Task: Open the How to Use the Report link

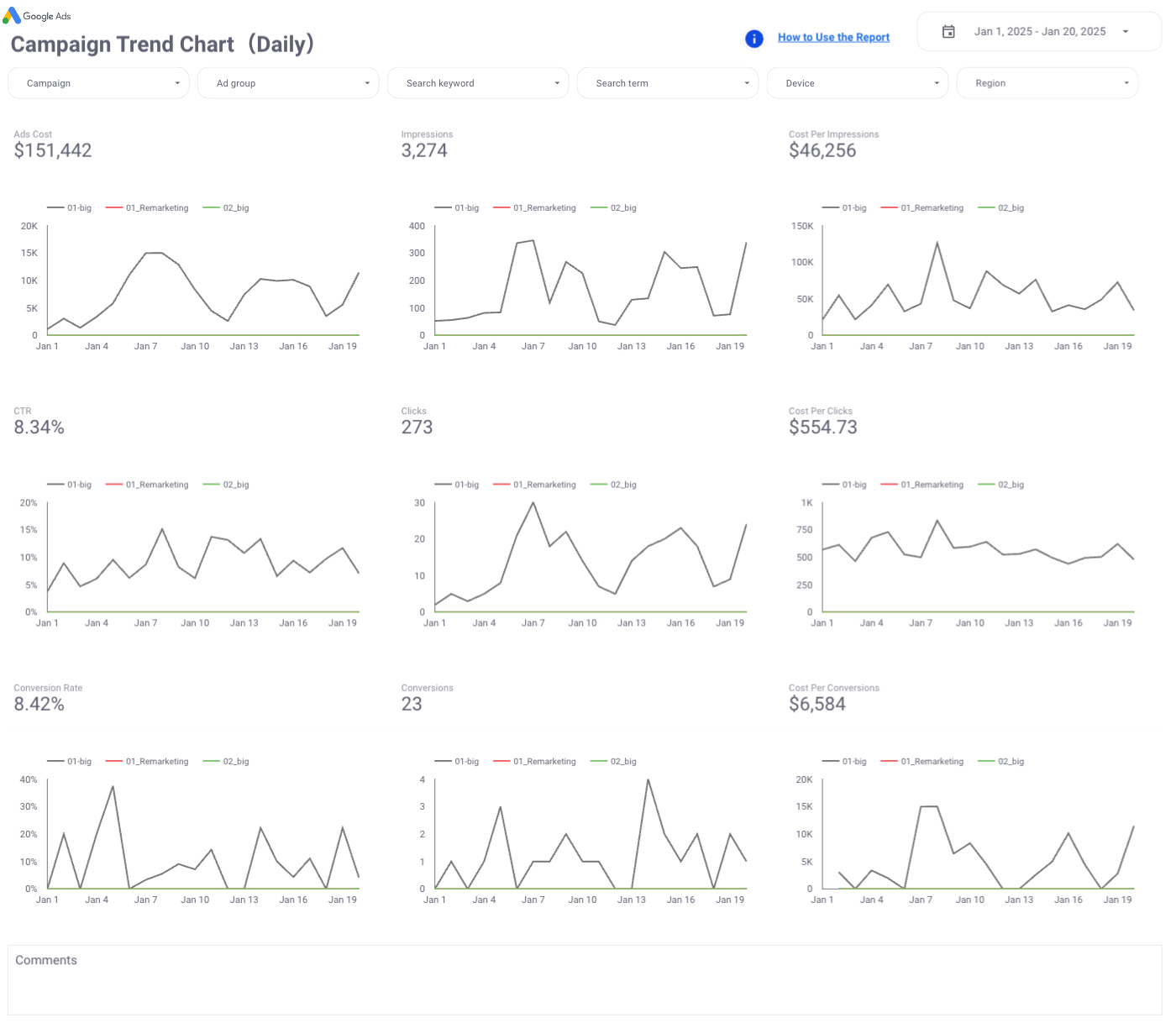Action: [x=833, y=38]
